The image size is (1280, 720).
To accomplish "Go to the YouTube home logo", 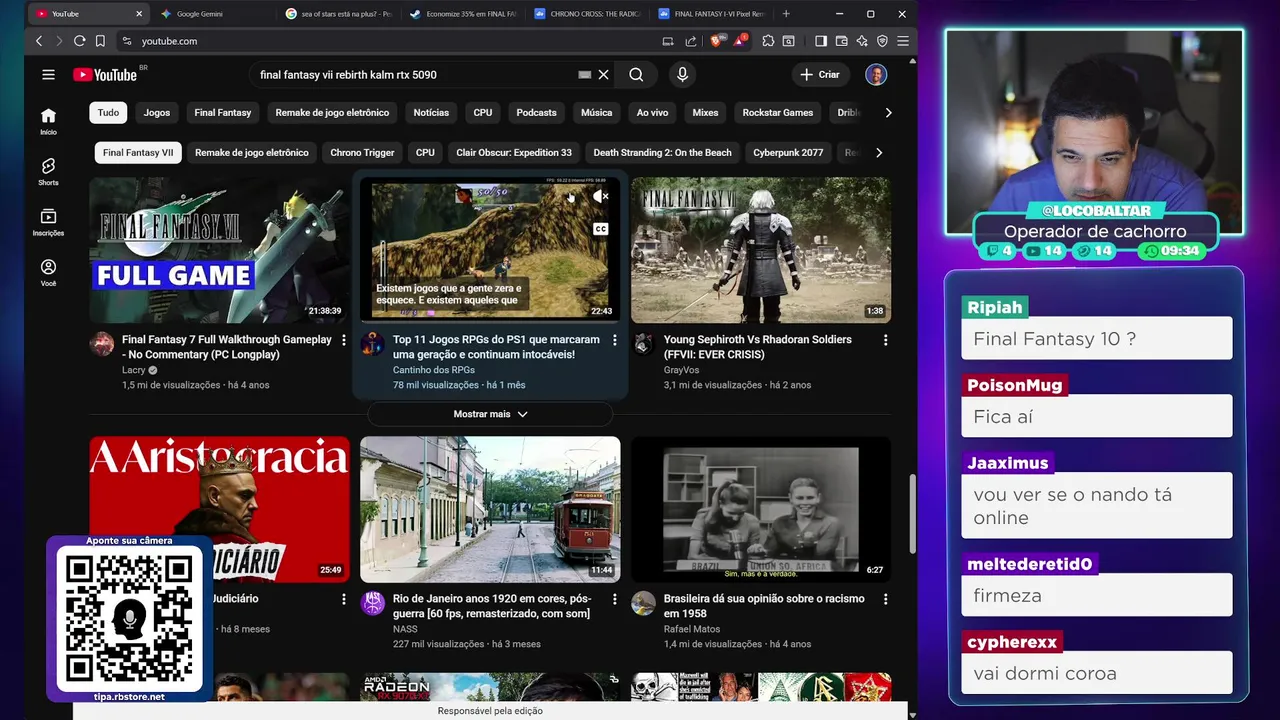I will 105,75.
